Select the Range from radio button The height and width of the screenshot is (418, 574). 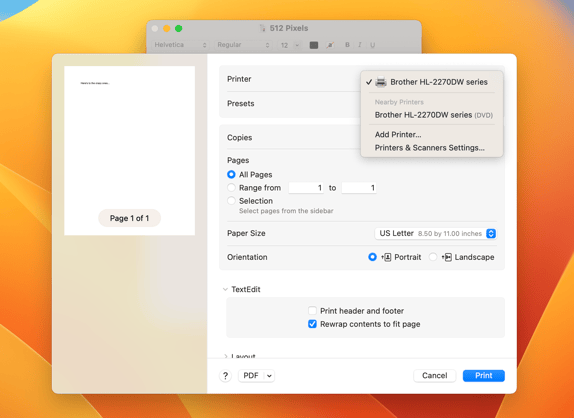pos(231,188)
